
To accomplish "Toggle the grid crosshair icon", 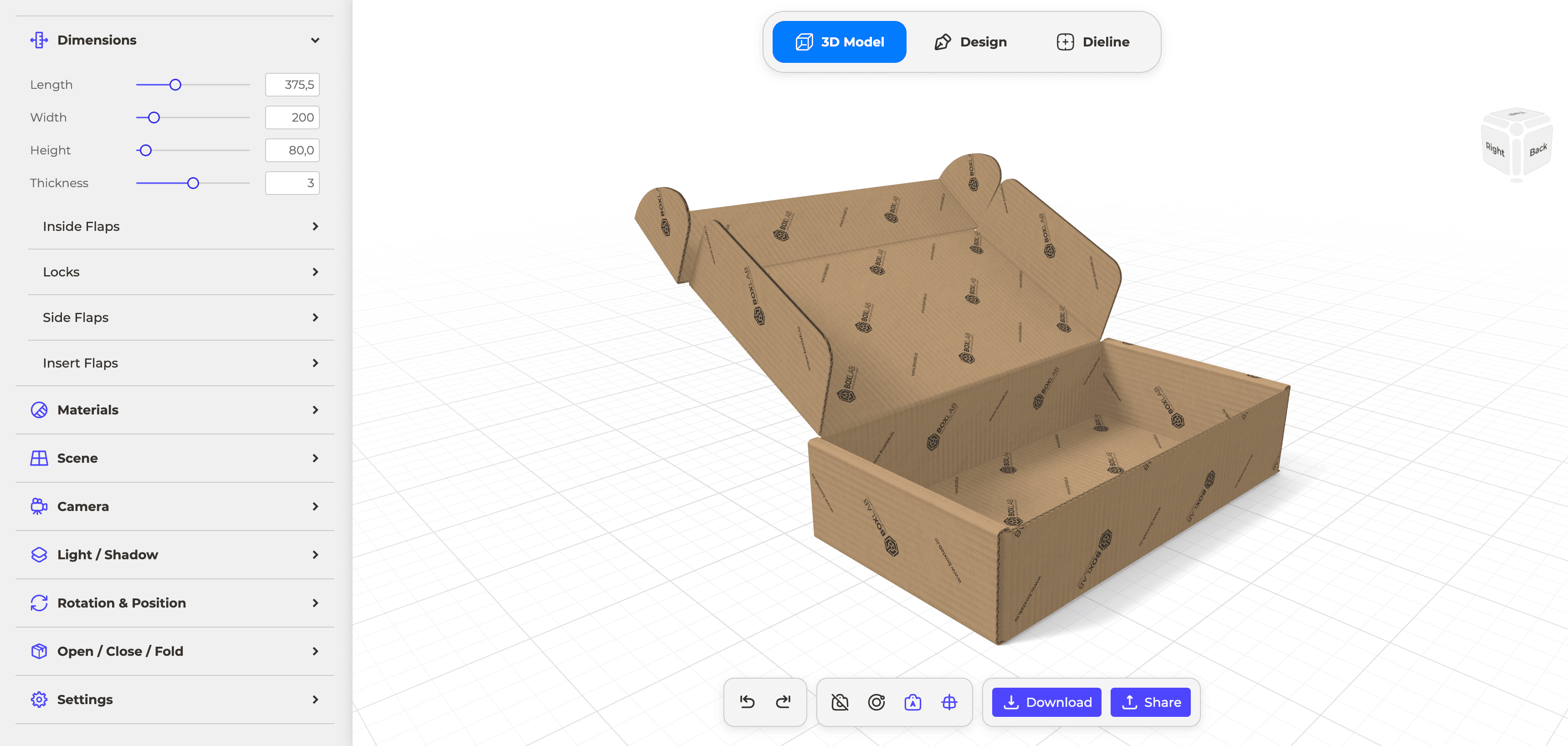I will 949,702.
